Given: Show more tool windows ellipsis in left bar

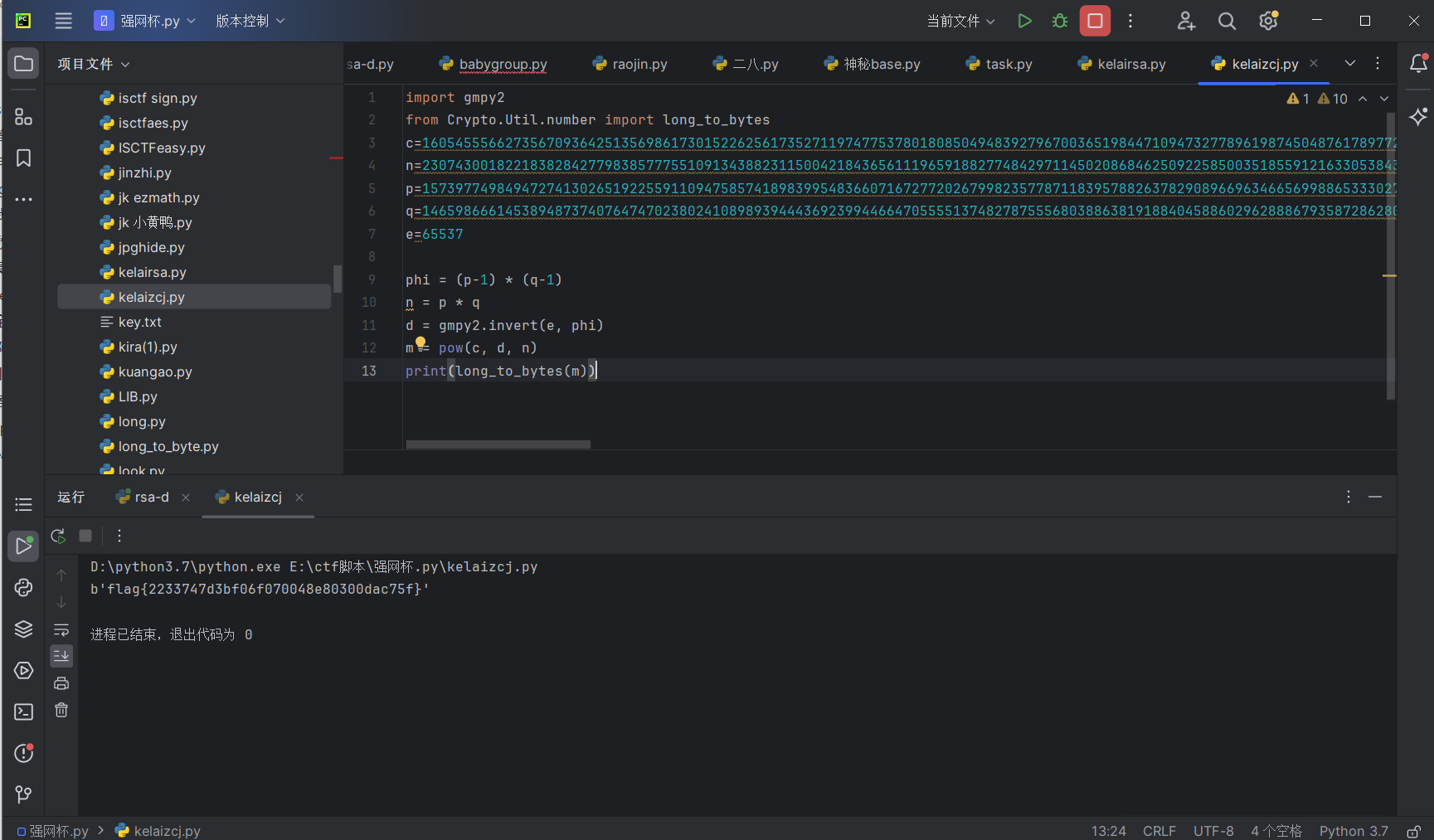Looking at the screenshot, I should pos(23,199).
